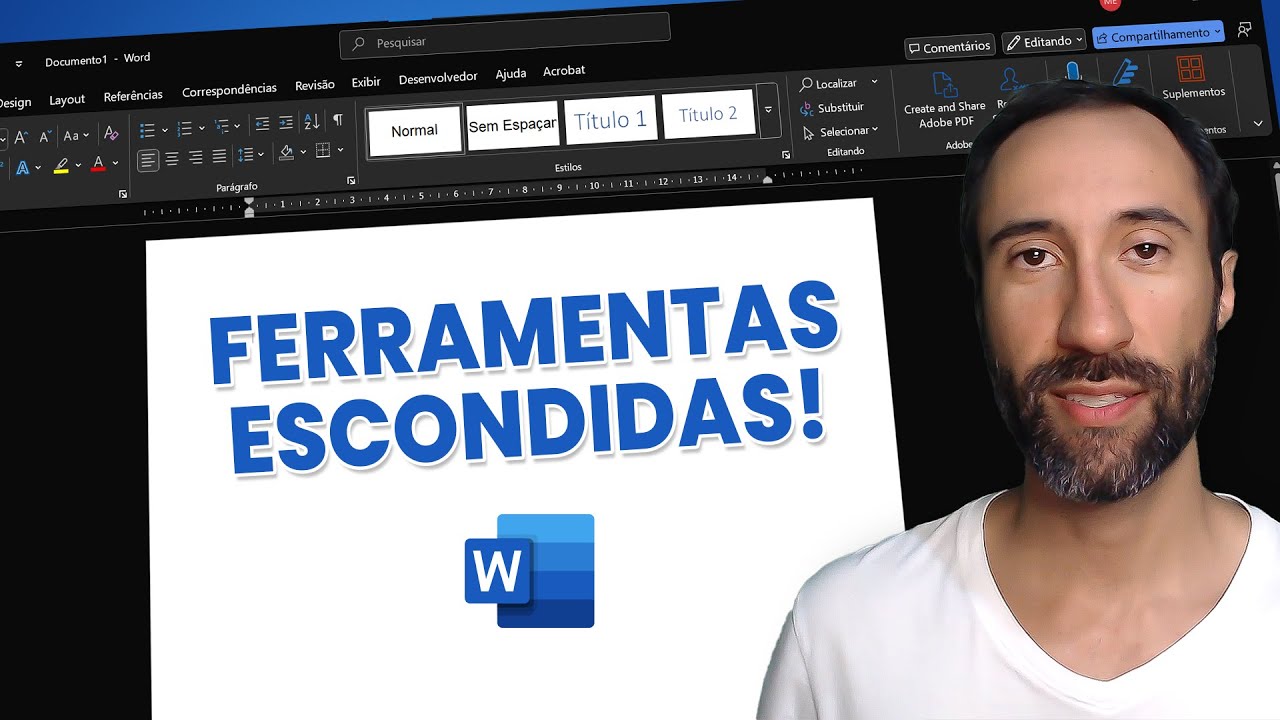Sort text with the A-Z icon
Screen dimensions: 1280x720
312,121
